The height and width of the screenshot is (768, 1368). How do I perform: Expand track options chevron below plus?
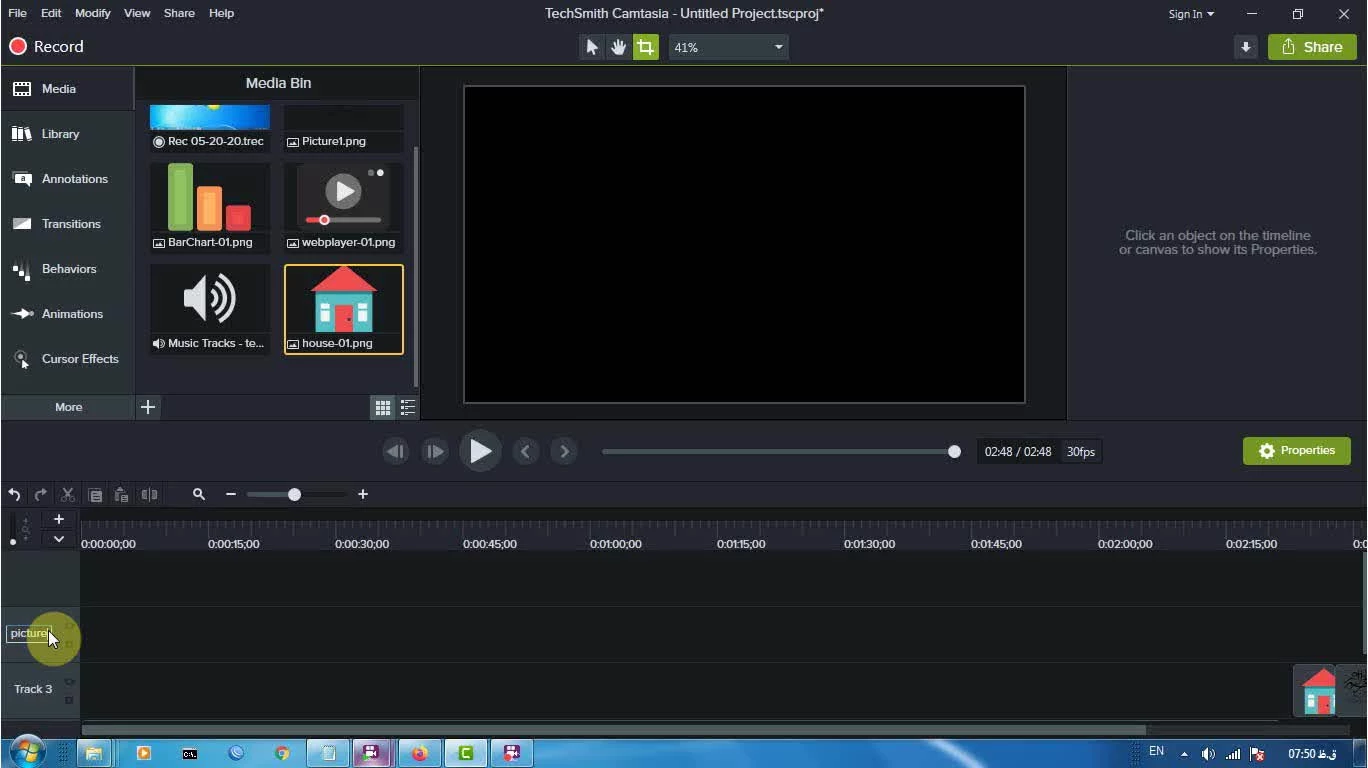click(x=59, y=539)
